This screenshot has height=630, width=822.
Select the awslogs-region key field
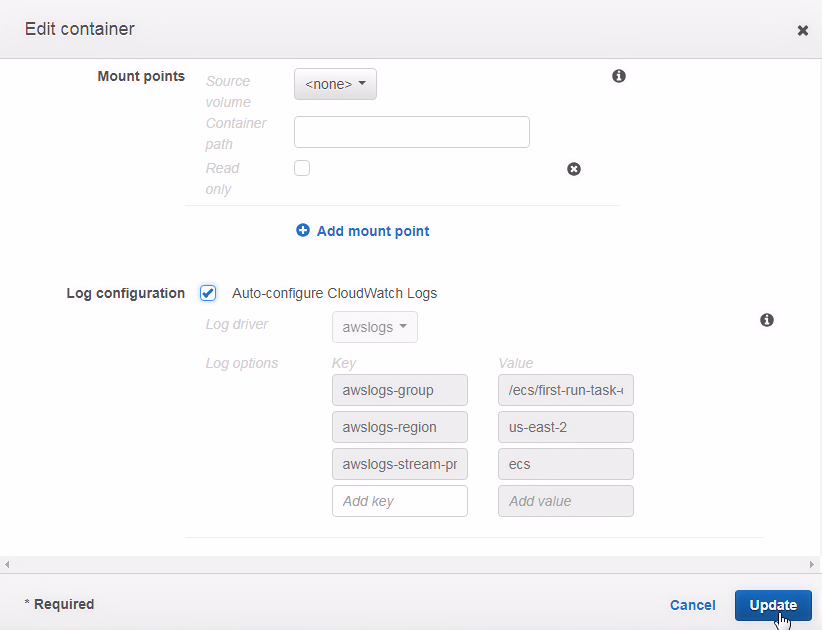399,427
